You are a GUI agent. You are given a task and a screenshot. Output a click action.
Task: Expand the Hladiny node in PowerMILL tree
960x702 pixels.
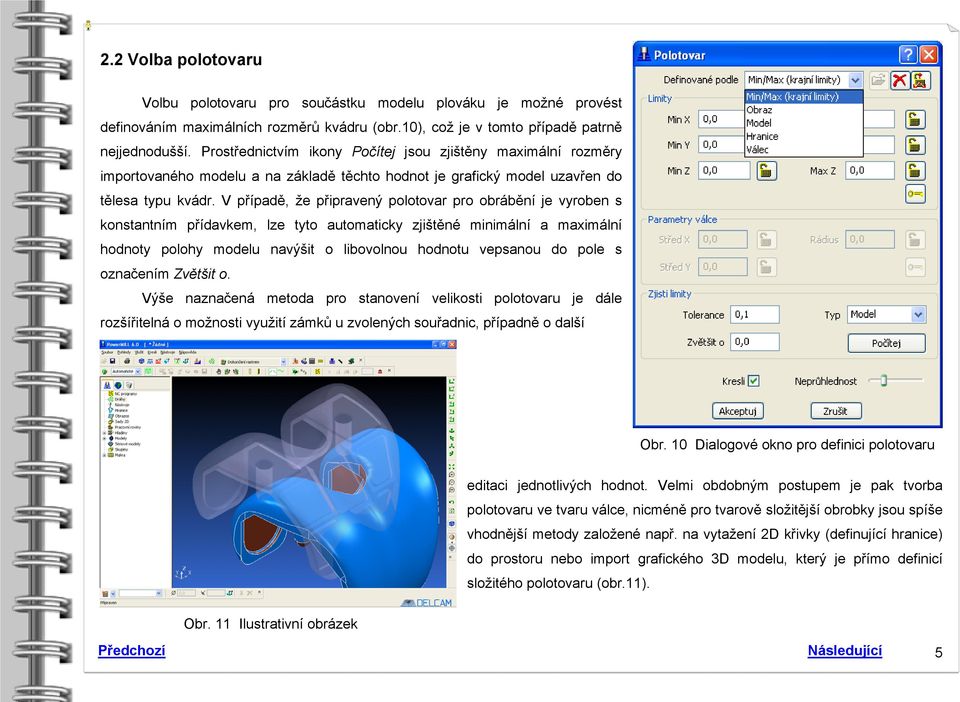point(105,433)
